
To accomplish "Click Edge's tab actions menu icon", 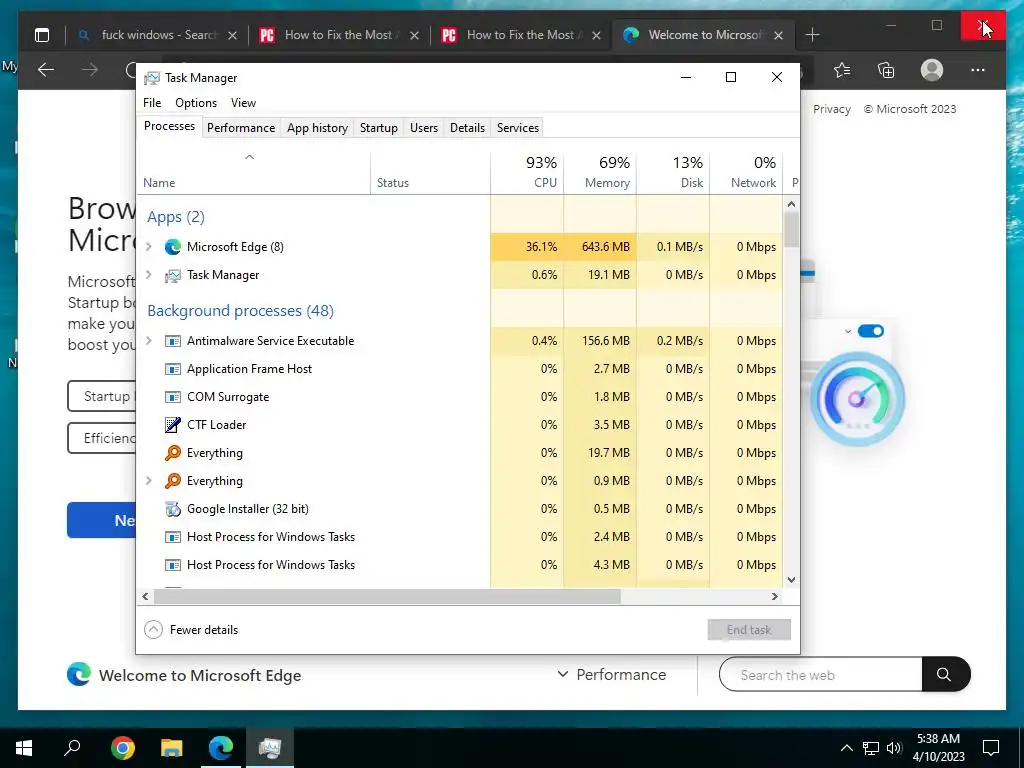I will click(42, 35).
